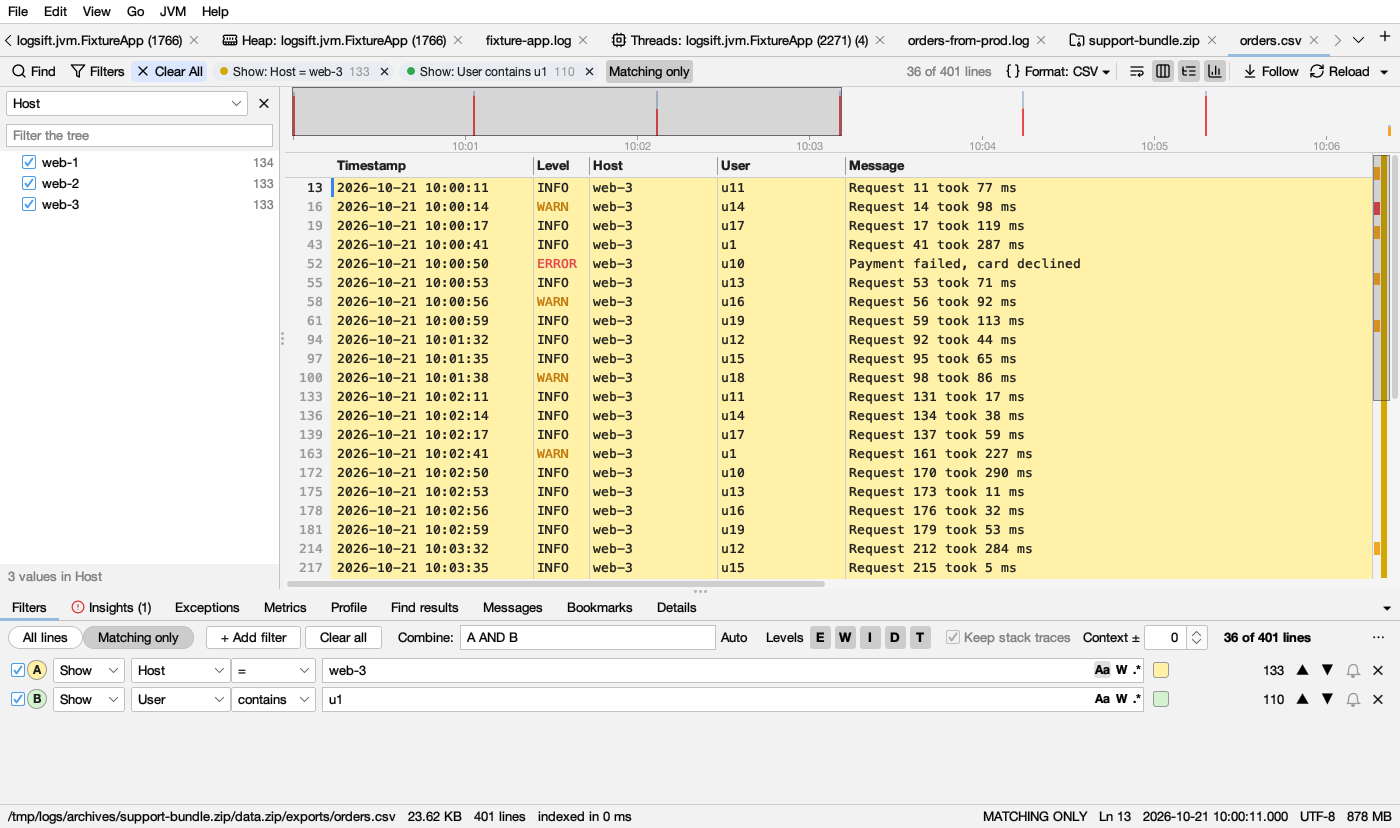Open filter A Show action dropdown

click(x=89, y=671)
